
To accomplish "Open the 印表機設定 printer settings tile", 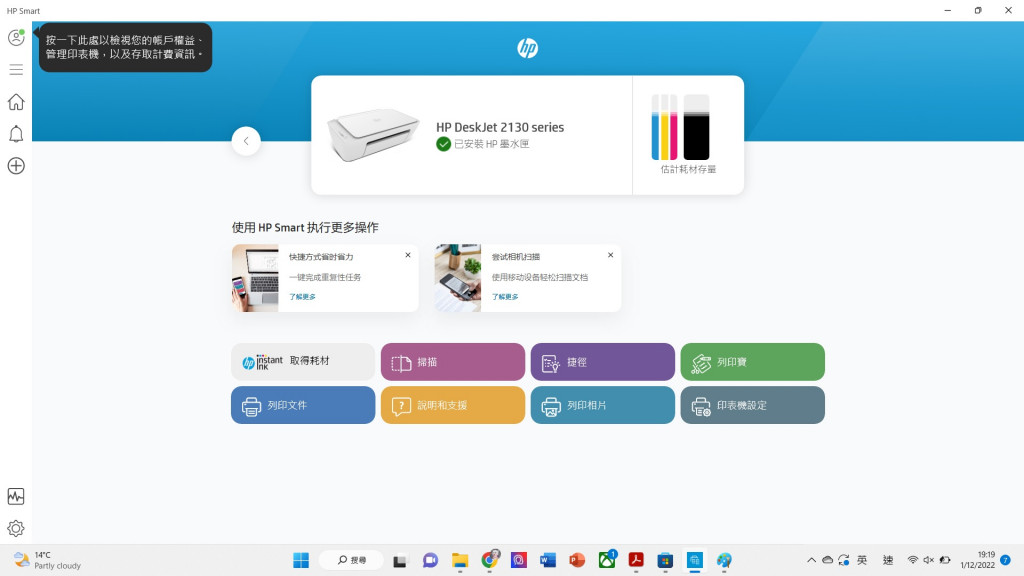I will pyautogui.click(x=752, y=405).
